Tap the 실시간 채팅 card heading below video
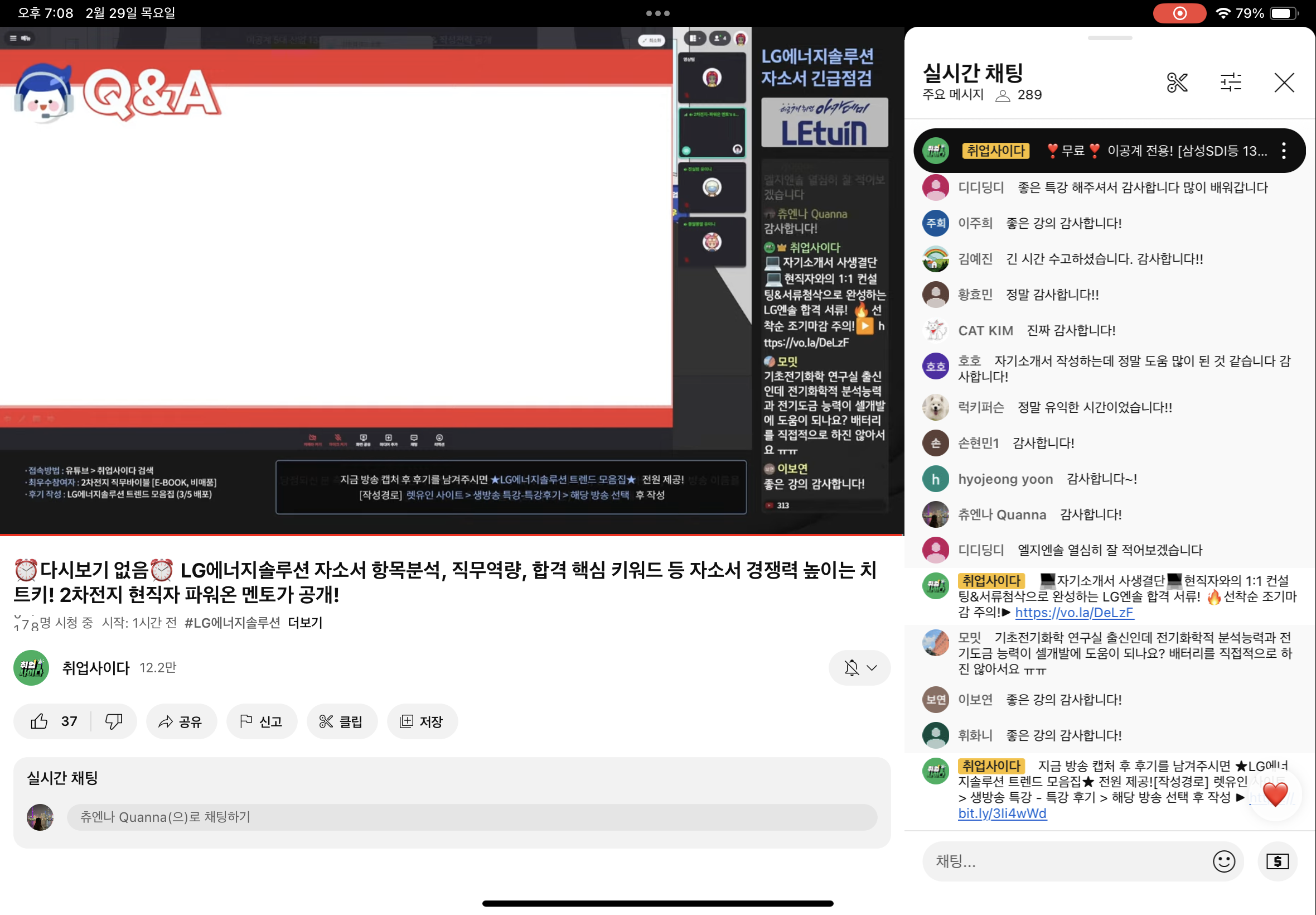 62,778
